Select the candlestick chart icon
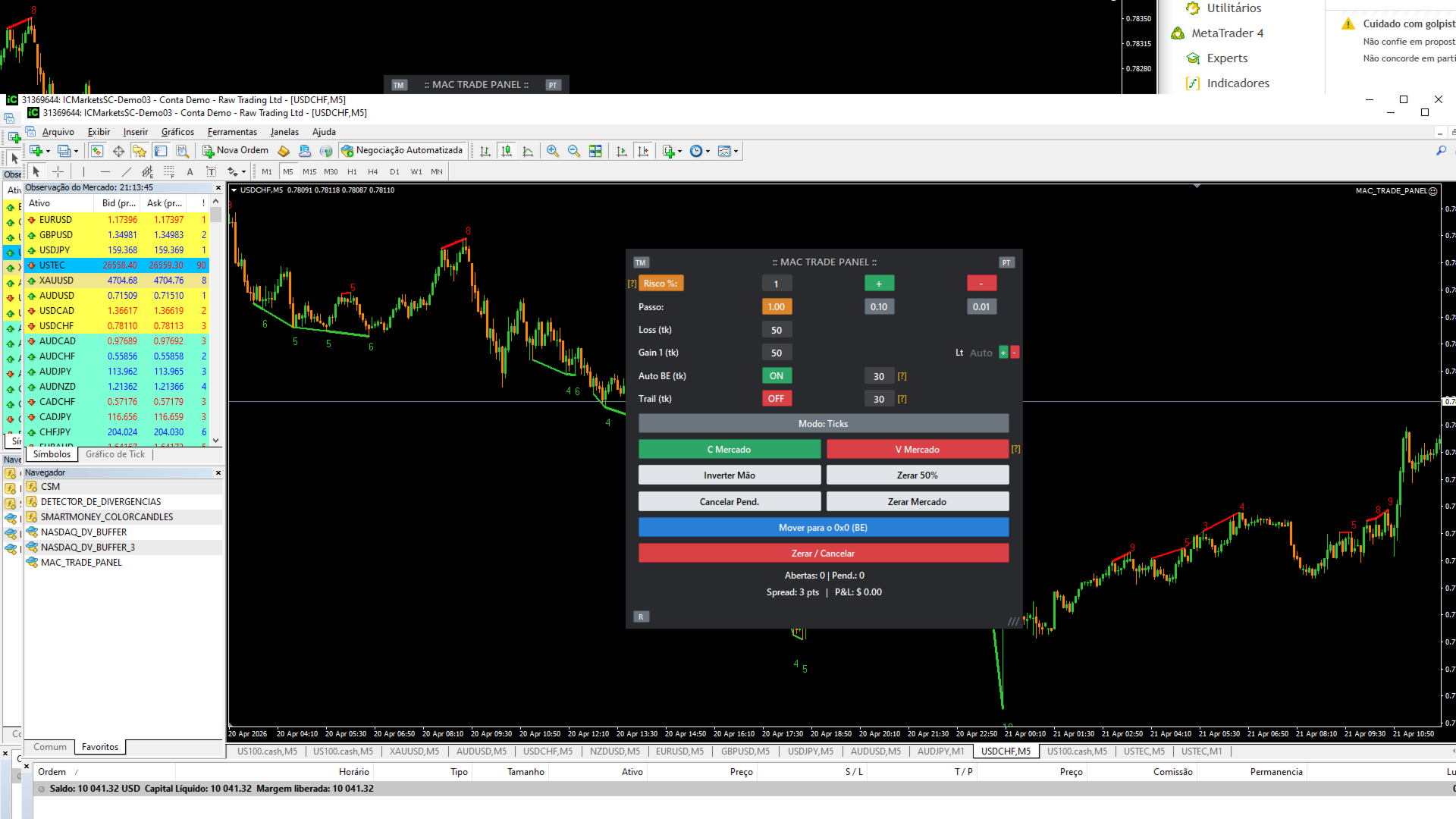 pyautogui.click(x=507, y=151)
